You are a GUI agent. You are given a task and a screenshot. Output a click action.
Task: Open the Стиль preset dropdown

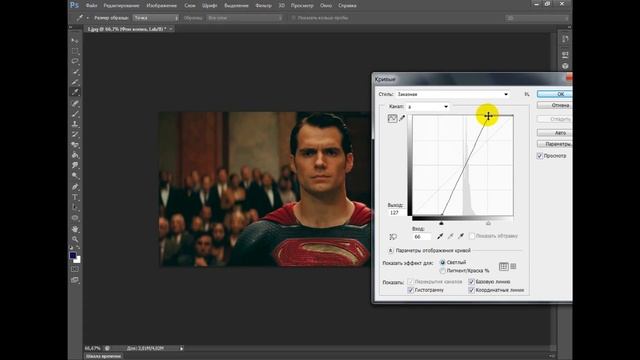tap(452, 94)
